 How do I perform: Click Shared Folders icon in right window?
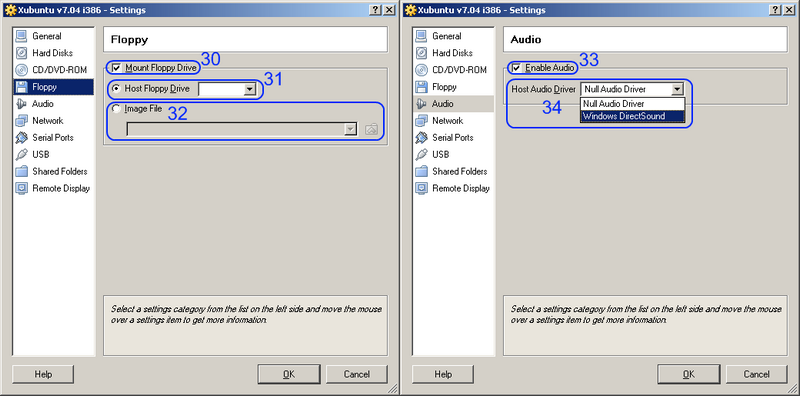pyautogui.click(x=421, y=171)
